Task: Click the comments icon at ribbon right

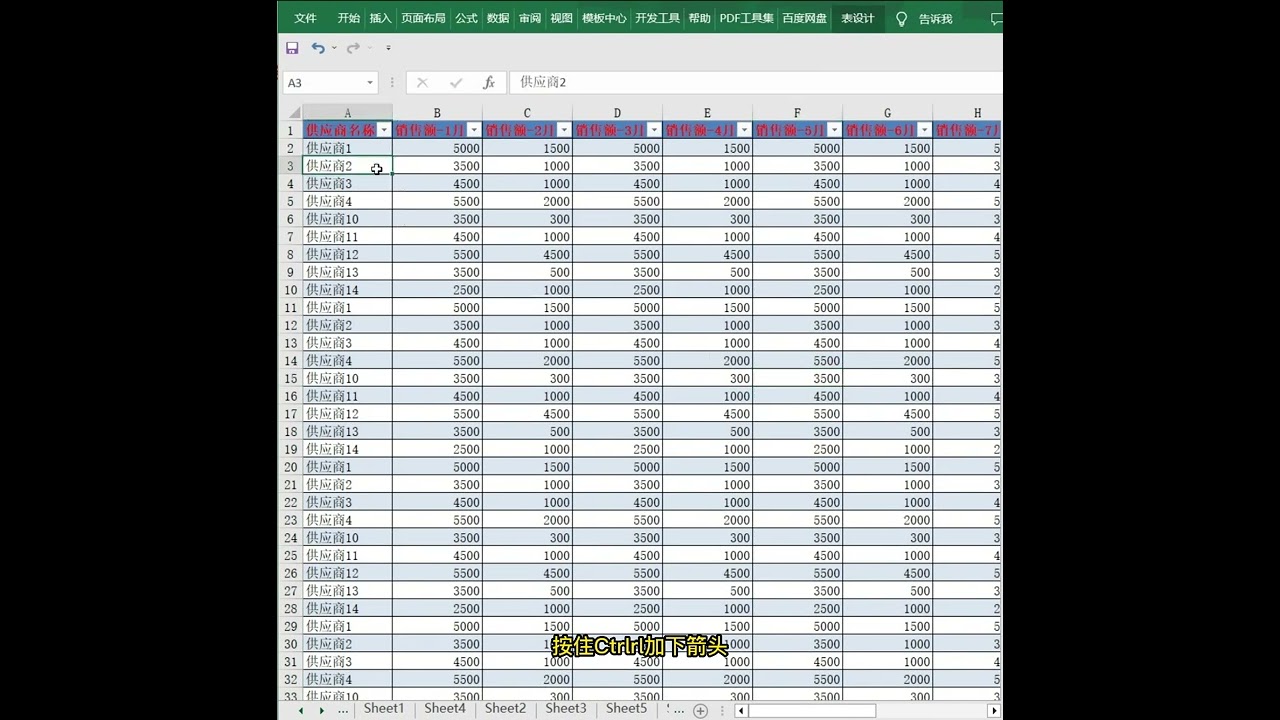Action: coord(996,18)
